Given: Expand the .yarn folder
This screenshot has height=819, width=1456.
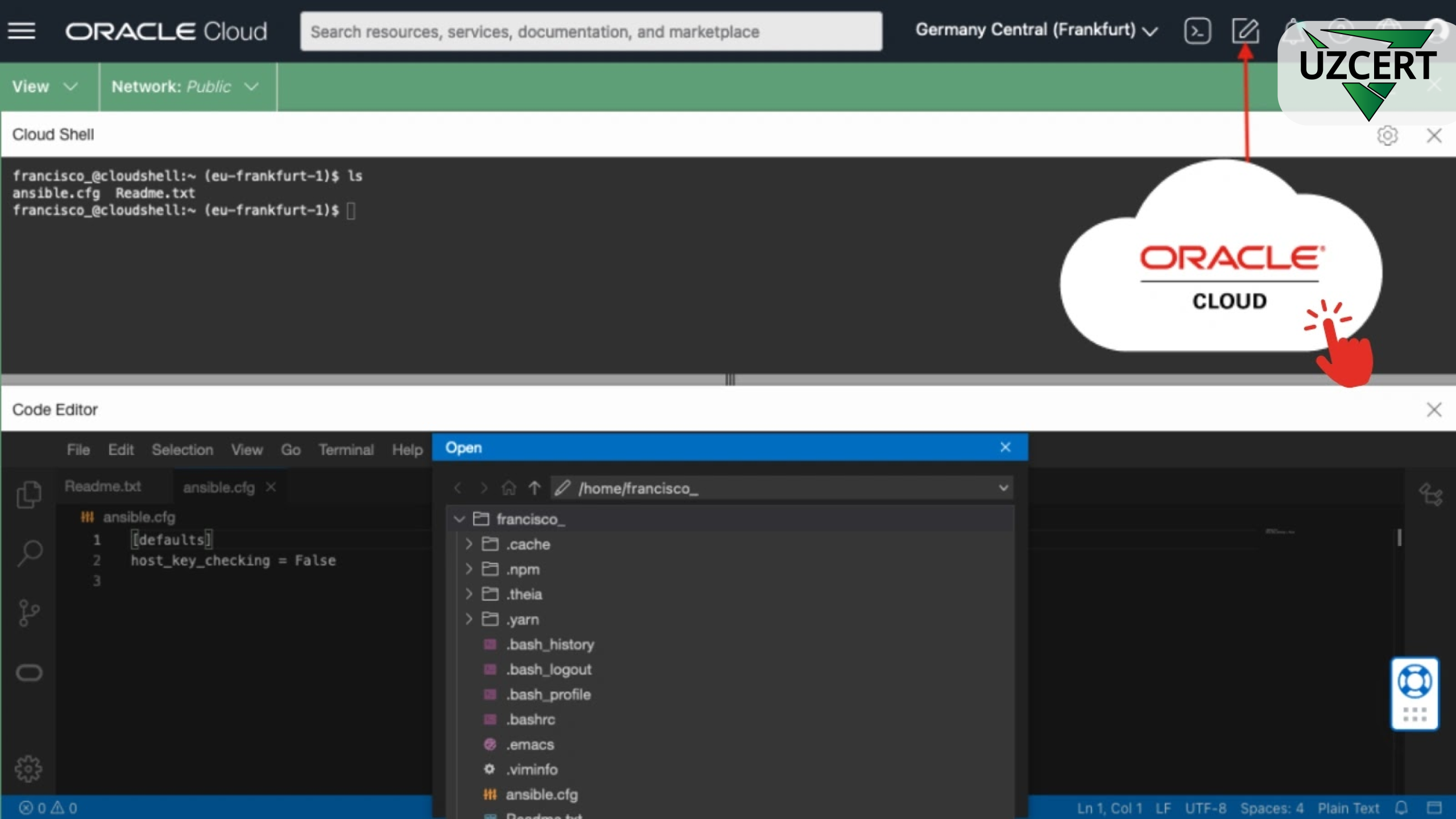Looking at the screenshot, I should click(x=469, y=619).
